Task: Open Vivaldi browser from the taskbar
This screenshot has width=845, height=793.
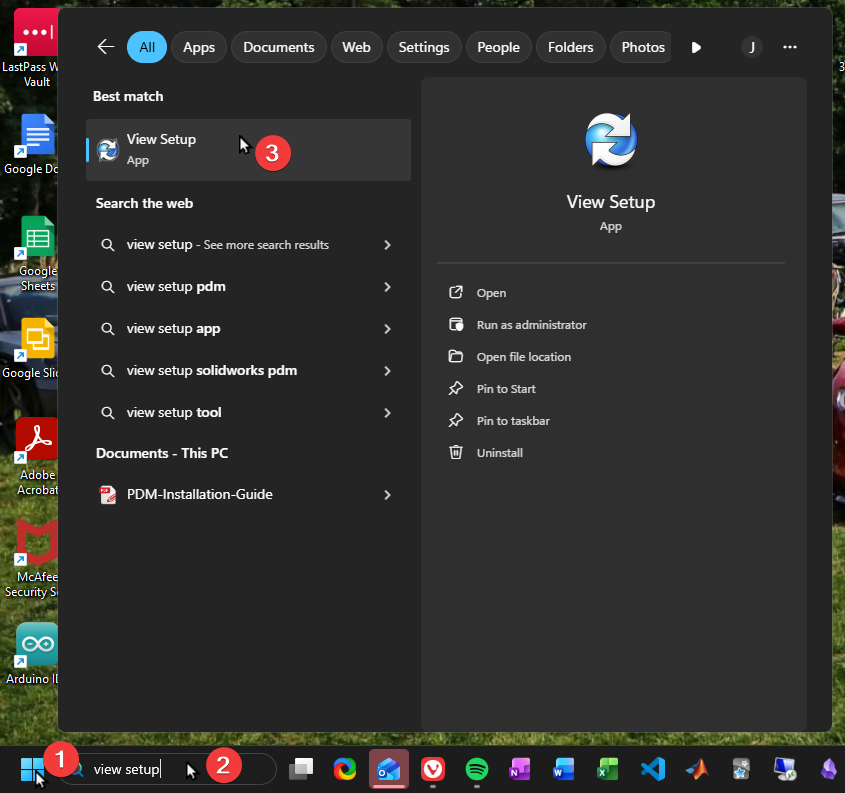Action: coord(432,769)
